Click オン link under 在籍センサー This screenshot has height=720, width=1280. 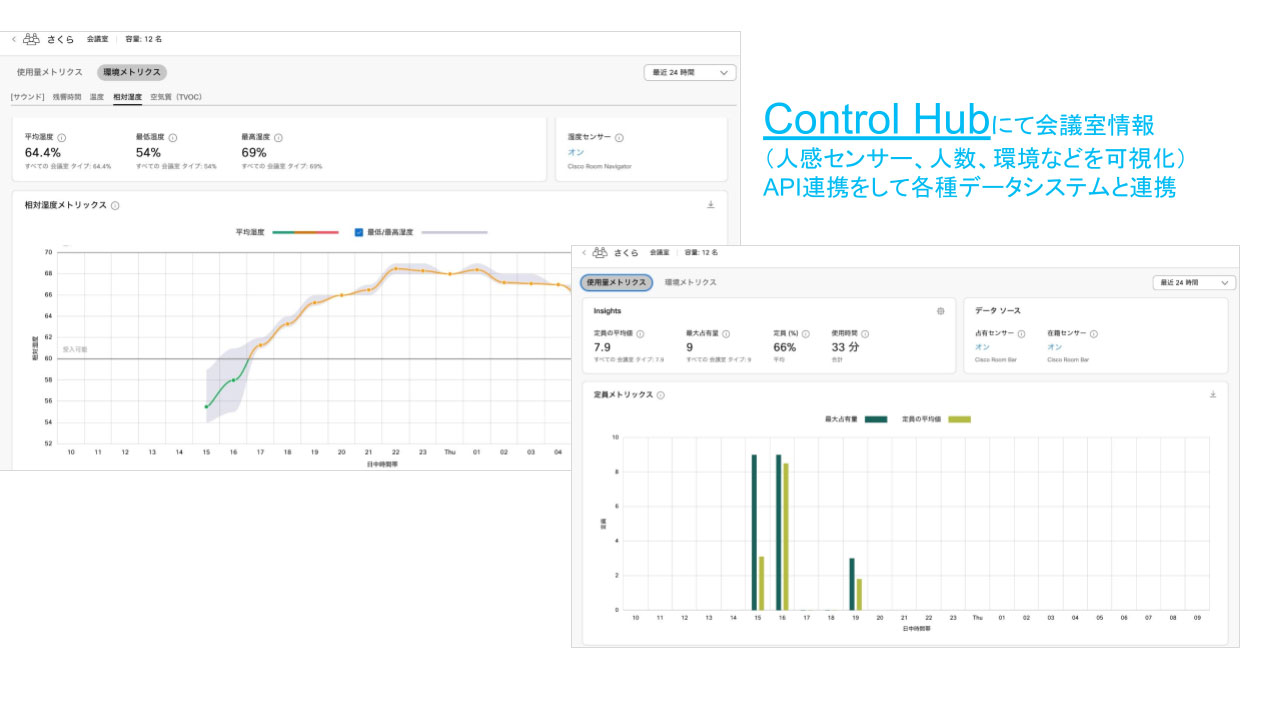point(1056,347)
